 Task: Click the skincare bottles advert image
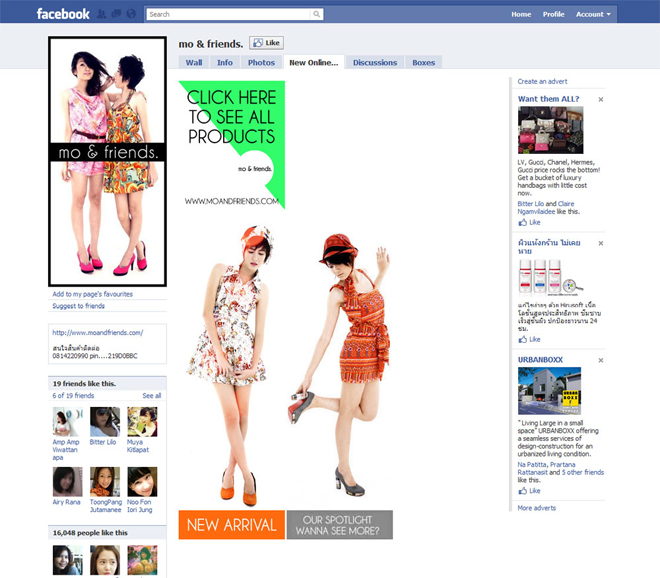(551, 277)
